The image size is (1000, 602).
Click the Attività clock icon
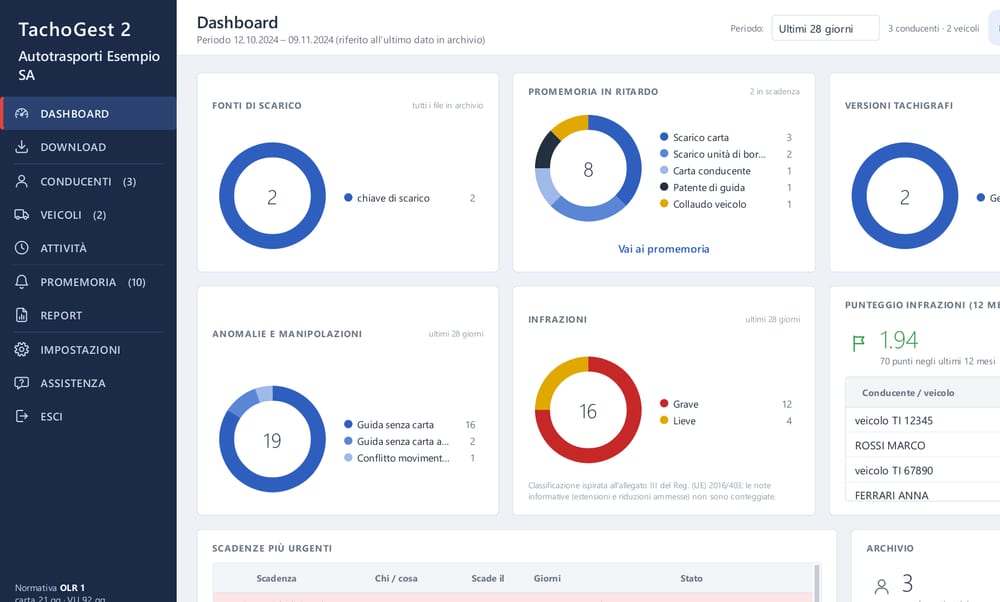click(22, 247)
